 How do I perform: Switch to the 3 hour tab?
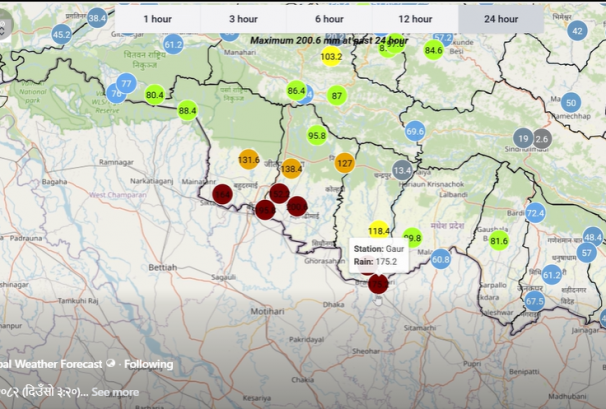click(243, 18)
